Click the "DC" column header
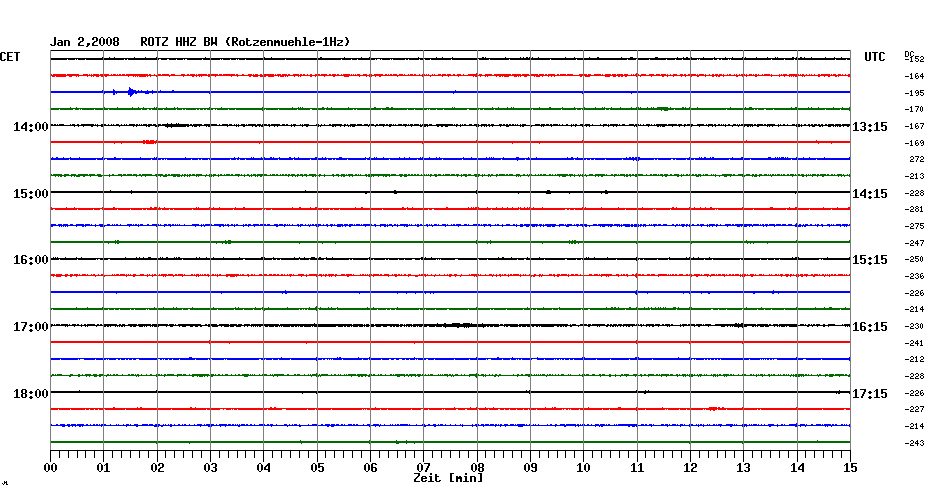Screen dimensions: 930x494 [907, 54]
